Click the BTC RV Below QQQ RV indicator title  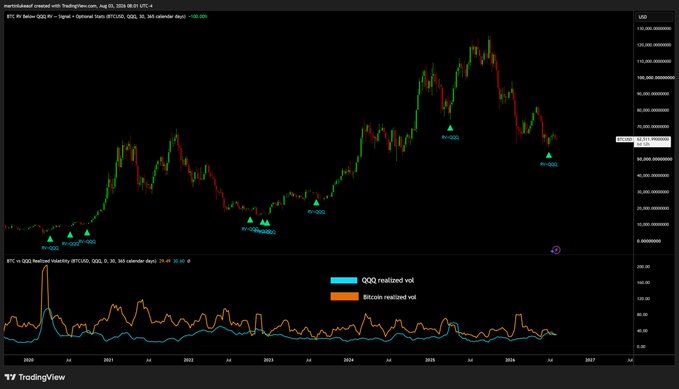[96, 16]
